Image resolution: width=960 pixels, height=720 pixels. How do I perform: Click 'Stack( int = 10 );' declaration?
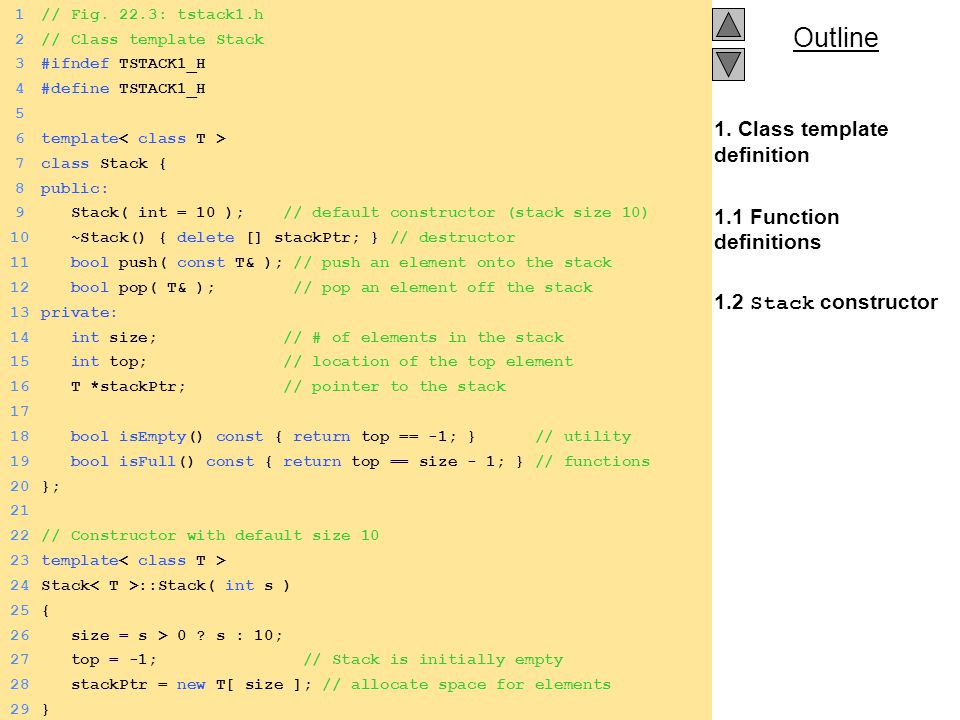click(x=157, y=213)
